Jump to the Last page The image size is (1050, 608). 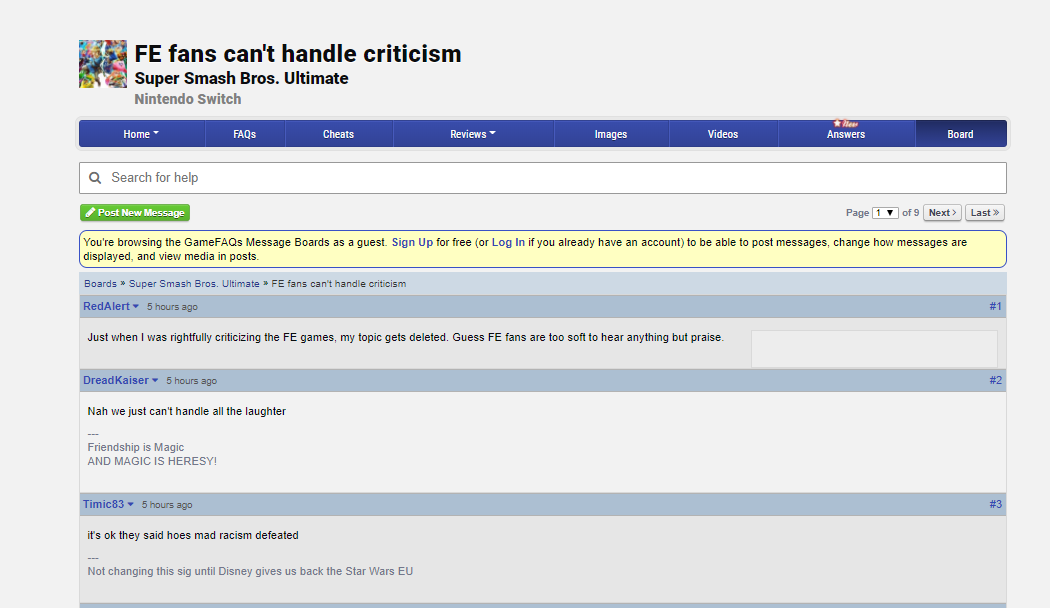pos(984,212)
